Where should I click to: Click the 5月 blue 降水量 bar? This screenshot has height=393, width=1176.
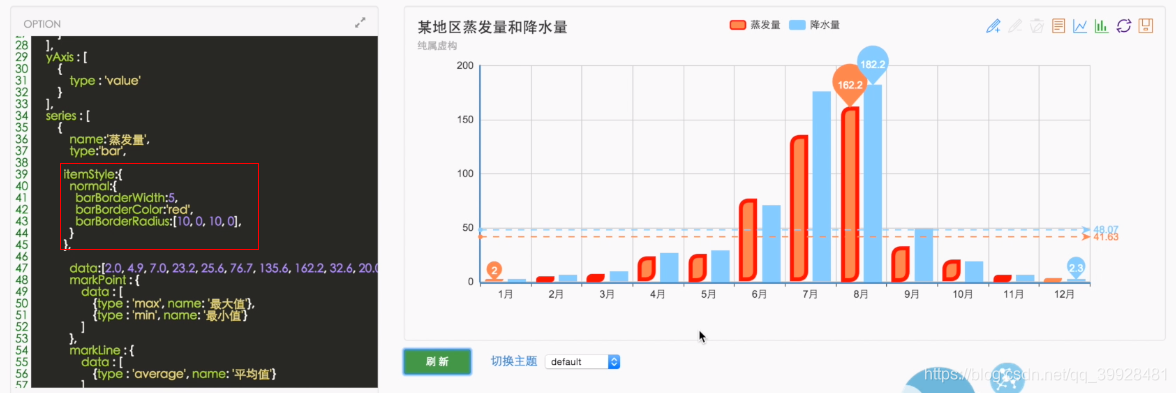[720, 266]
